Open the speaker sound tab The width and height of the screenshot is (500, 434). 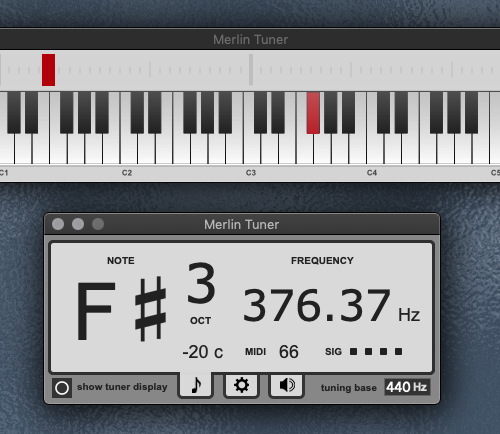287,385
